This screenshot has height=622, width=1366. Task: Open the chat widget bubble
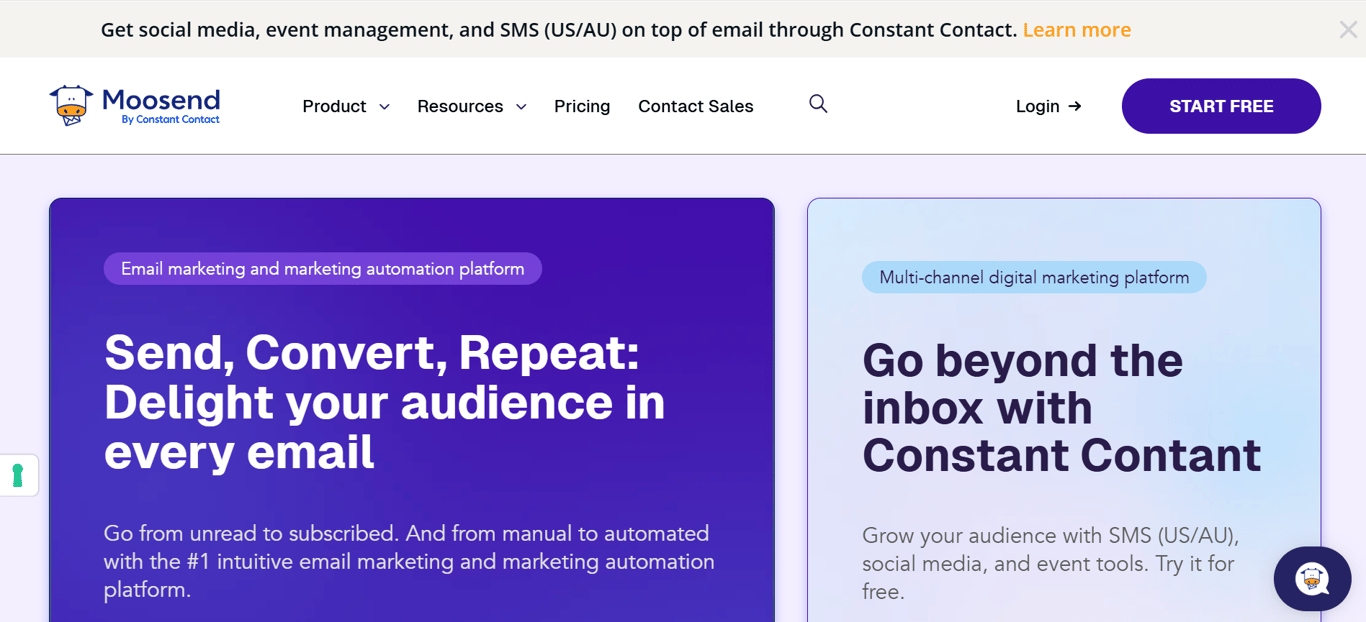[x=1312, y=578]
